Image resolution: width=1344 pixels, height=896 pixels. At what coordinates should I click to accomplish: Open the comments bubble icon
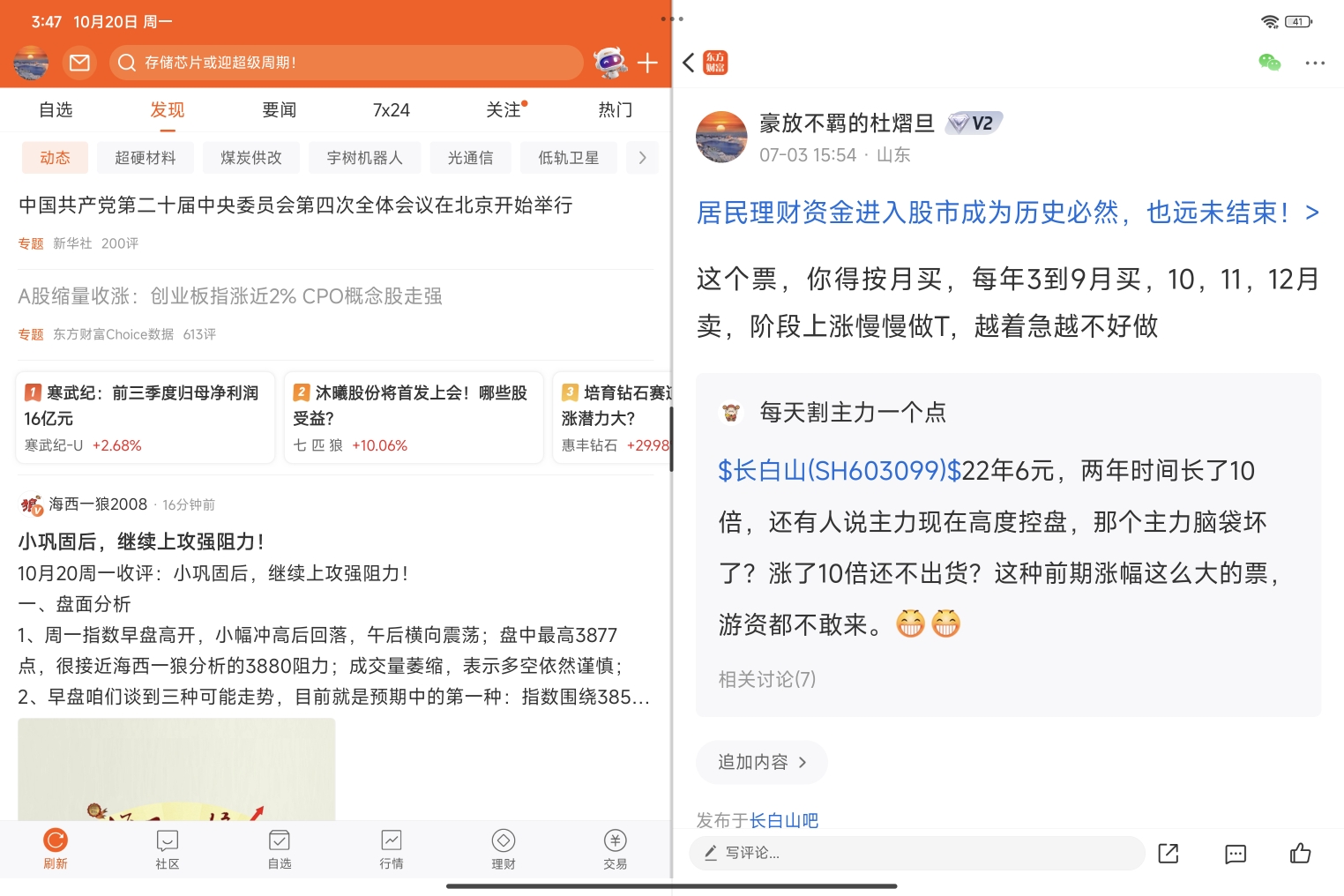tap(1236, 853)
